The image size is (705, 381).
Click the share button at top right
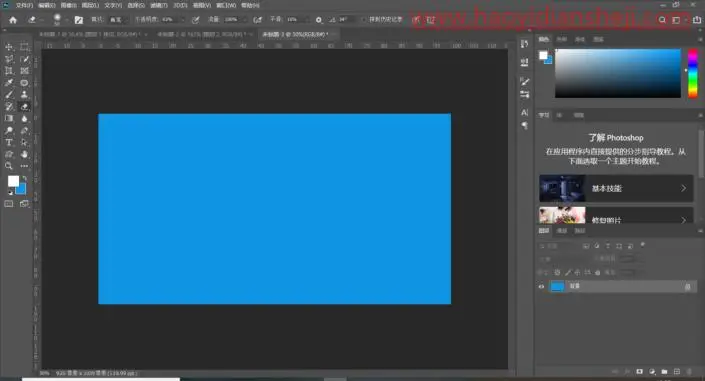(697, 20)
